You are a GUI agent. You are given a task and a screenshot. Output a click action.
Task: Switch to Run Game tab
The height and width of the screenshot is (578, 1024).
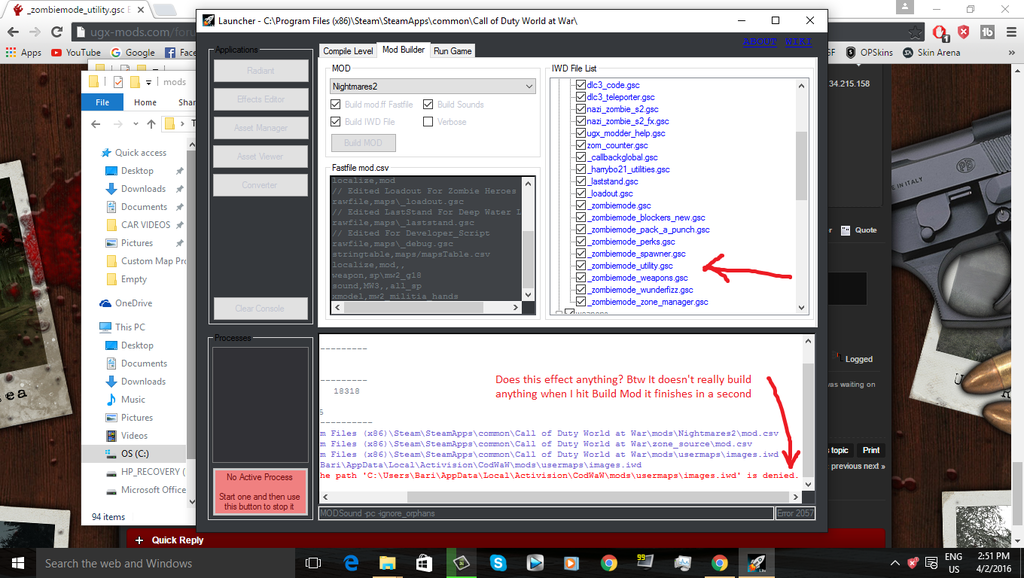(452, 51)
